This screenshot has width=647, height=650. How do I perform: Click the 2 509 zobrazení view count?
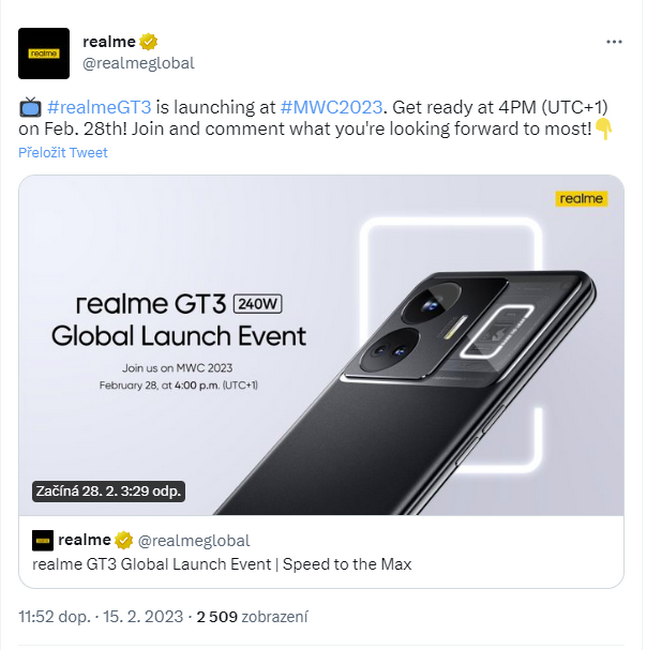coord(252,617)
